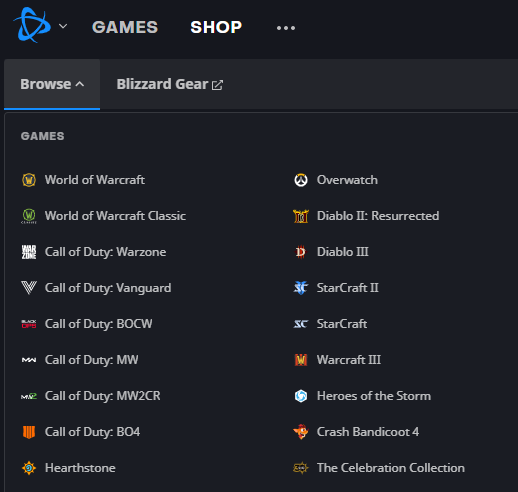
Task: Open Blizzard Gear external link
Action: [x=170, y=84]
